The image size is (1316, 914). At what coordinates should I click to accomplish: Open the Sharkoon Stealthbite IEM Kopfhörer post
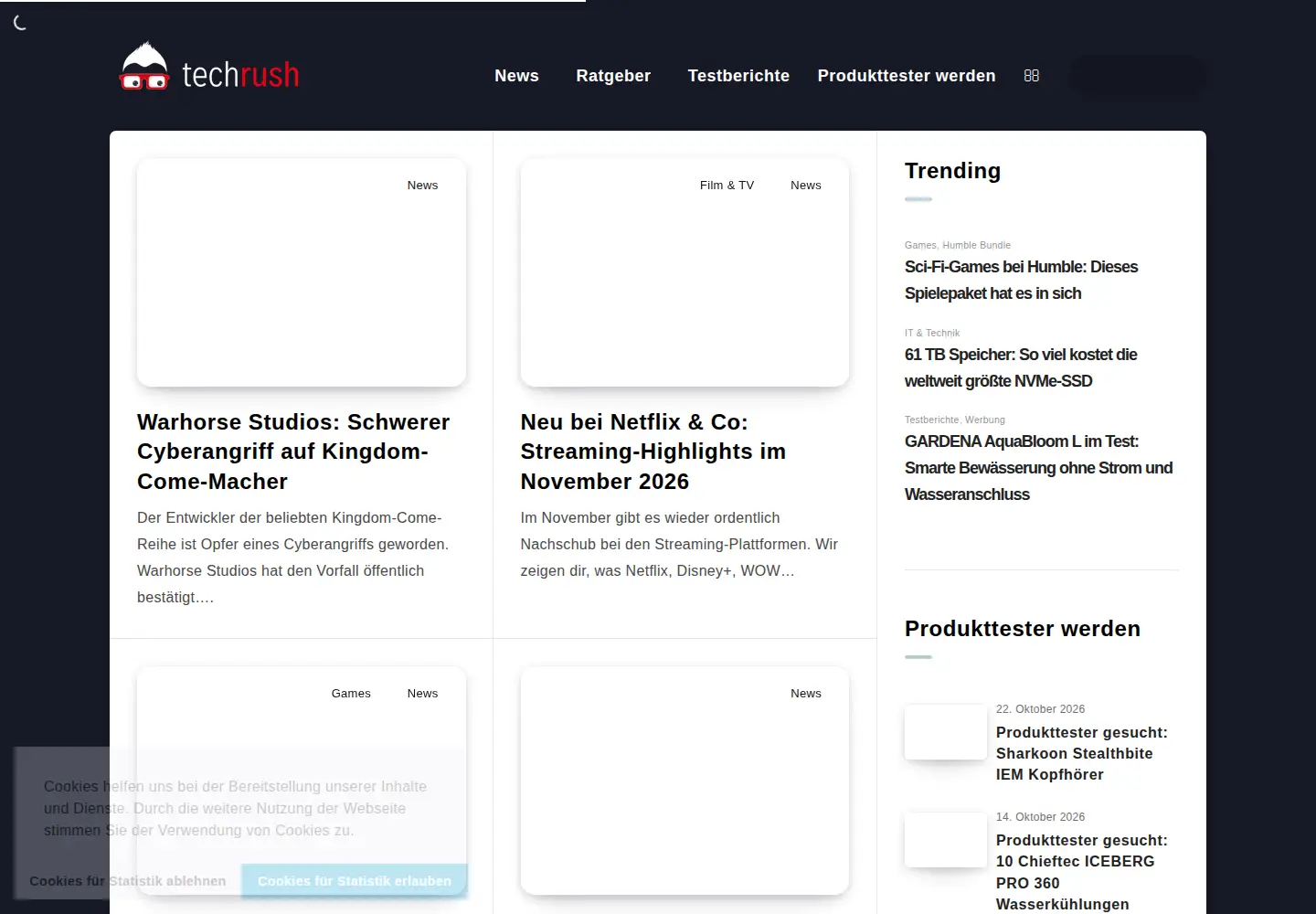click(1082, 753)
